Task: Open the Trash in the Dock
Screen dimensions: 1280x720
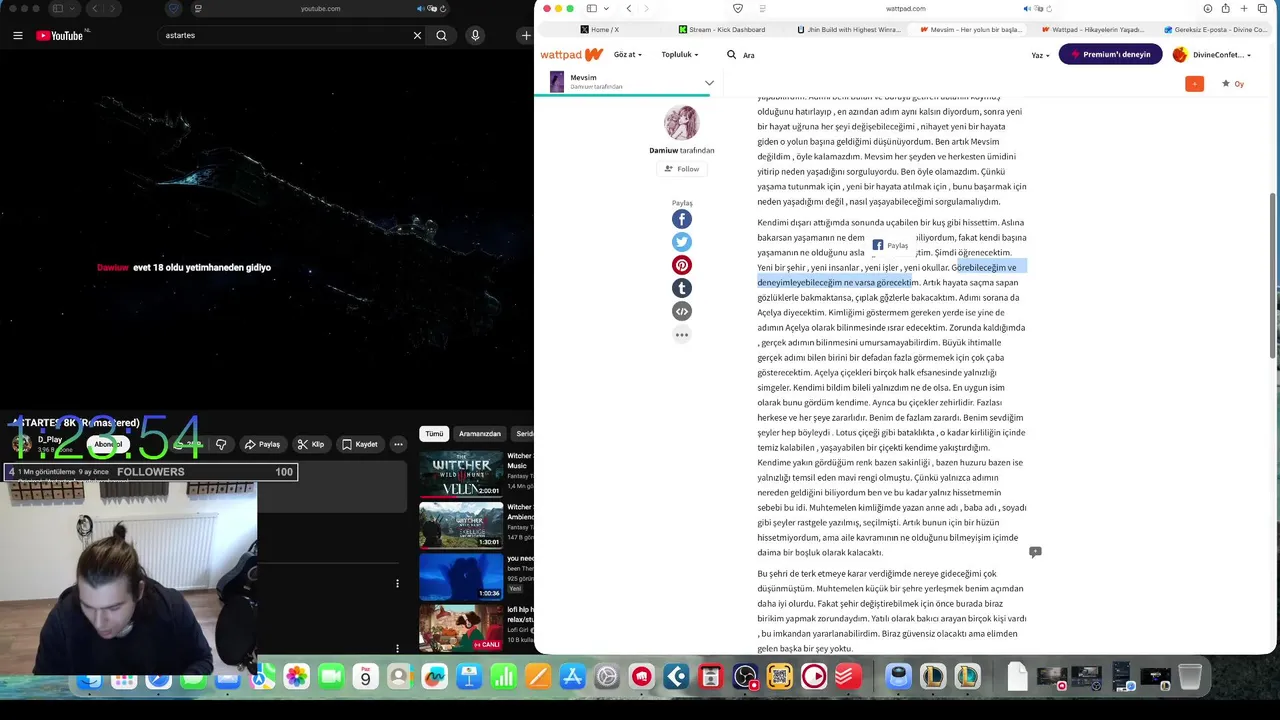Action: click(x=1190, y=677)
